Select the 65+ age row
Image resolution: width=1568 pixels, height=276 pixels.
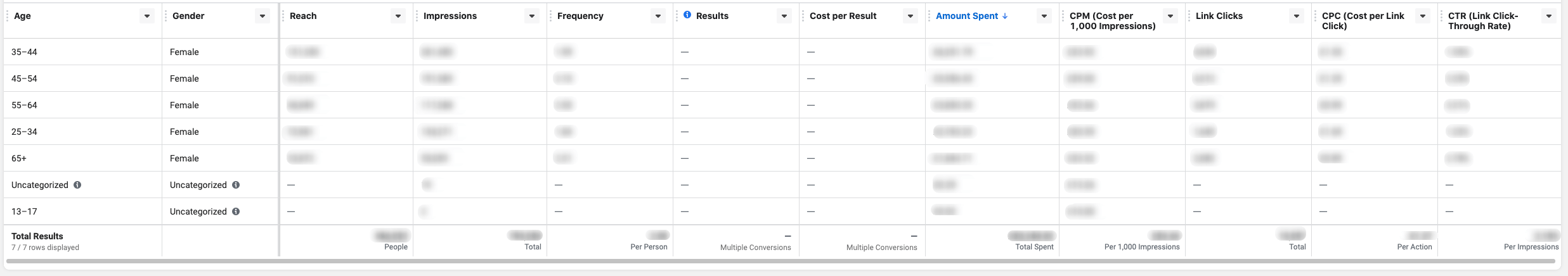click(x=782, y=158)
